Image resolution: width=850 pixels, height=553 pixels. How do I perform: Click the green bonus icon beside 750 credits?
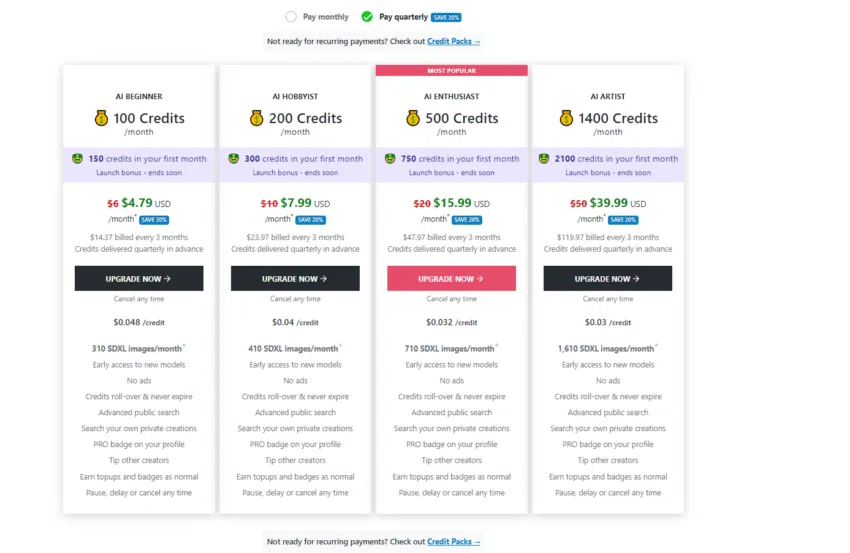click(389, 158)
